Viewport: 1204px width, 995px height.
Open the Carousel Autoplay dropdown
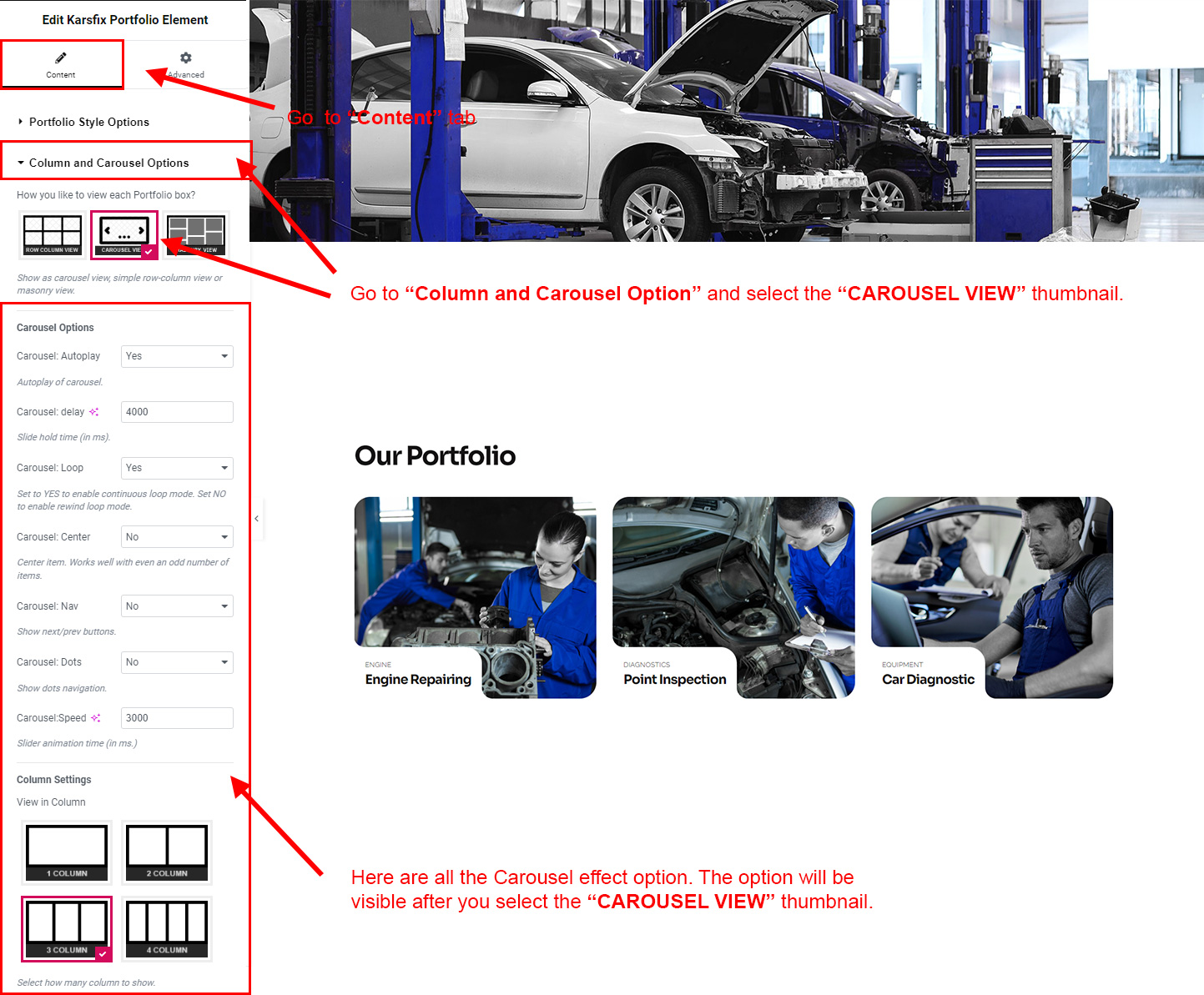coord(177,356)
